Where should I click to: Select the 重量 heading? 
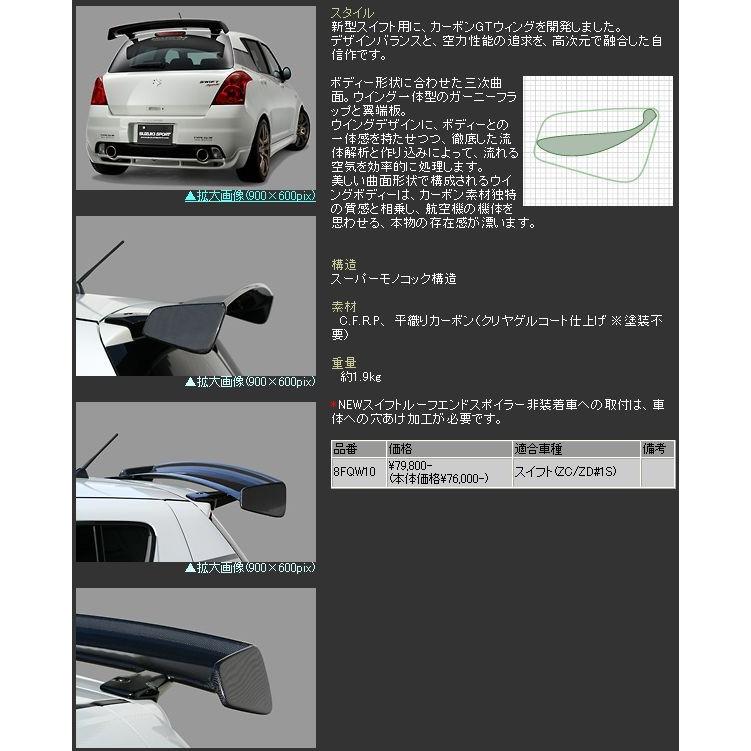point(344,363)
